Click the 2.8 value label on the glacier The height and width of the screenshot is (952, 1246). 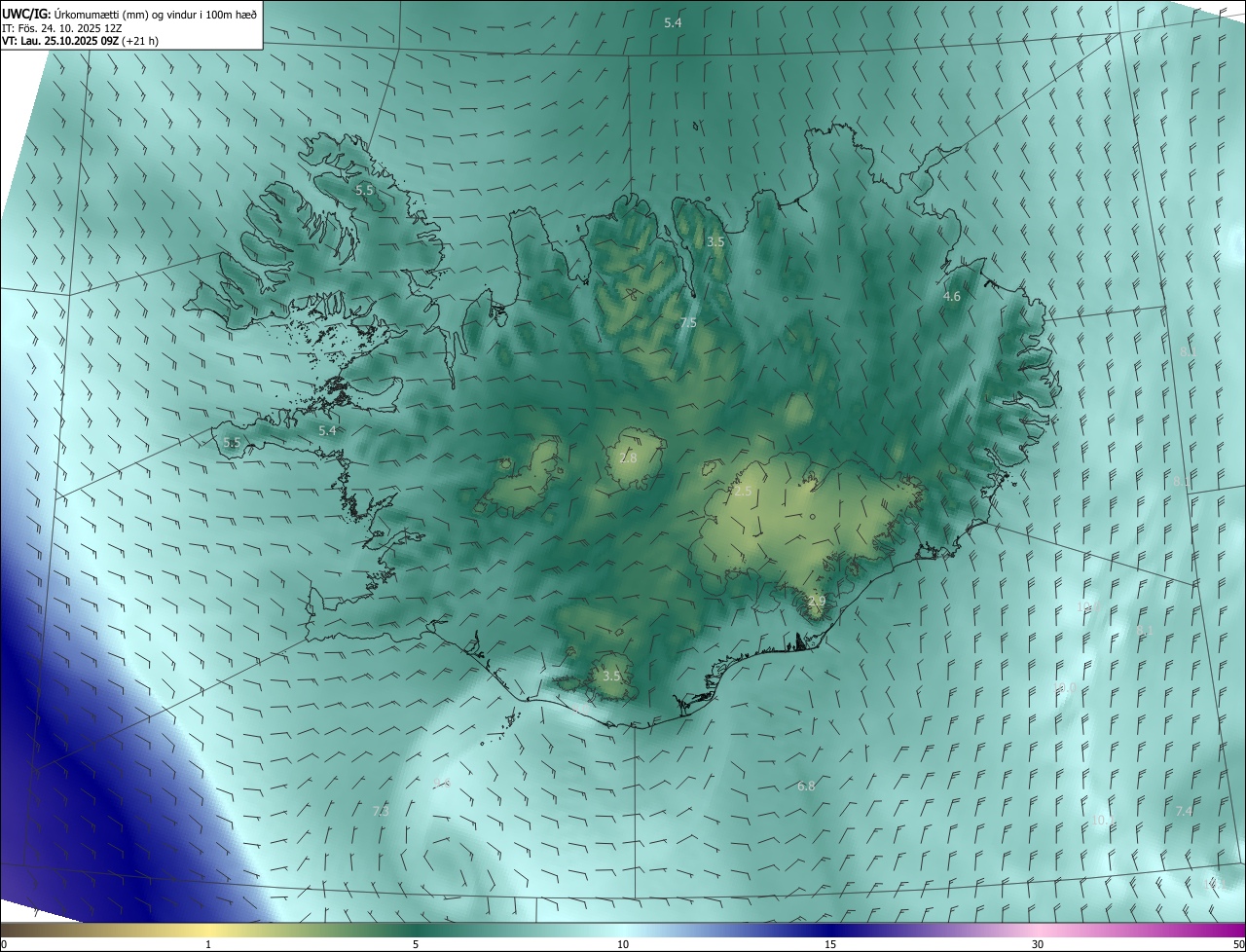628,458
